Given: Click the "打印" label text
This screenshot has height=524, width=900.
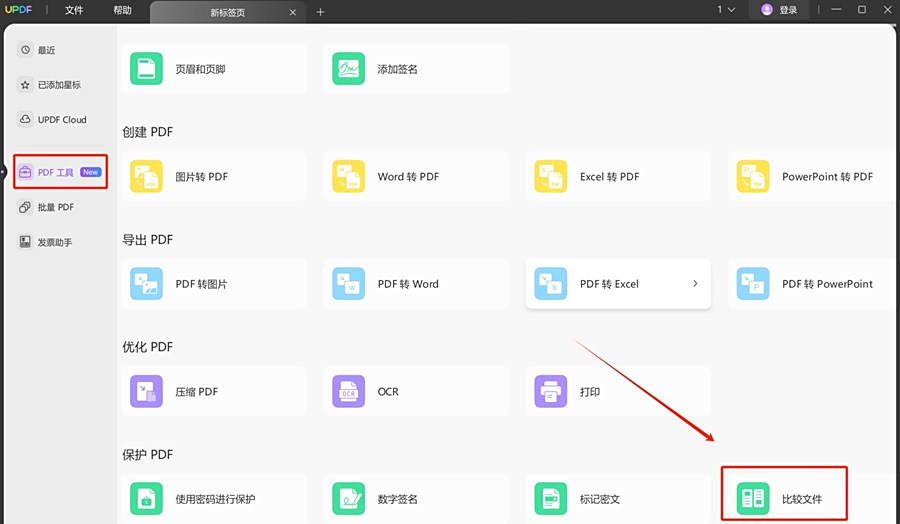Looking at the screenshot, I should (x=590, y=391).
